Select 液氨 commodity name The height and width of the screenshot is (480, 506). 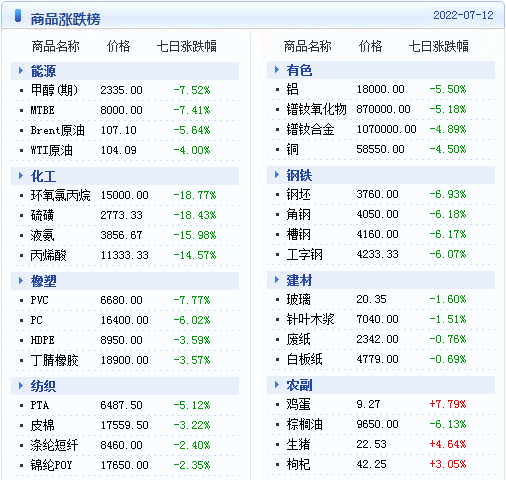coord(42,235)
